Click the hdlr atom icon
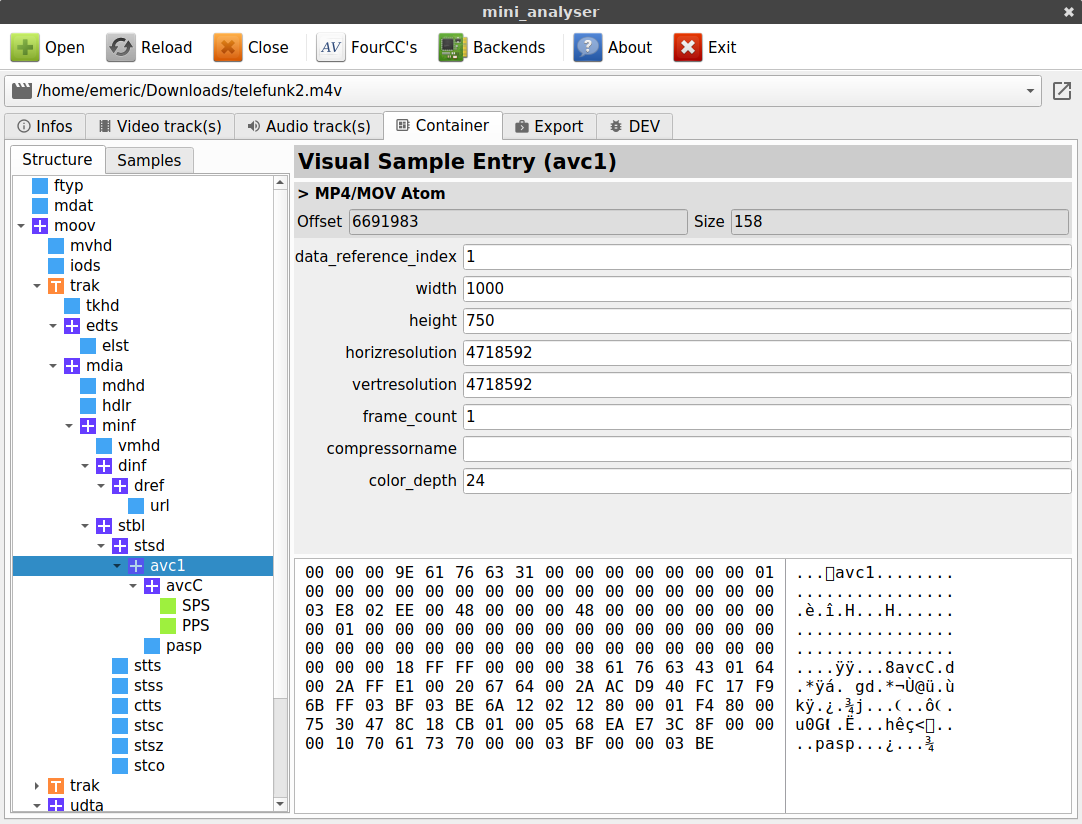This screenshot has width=1082, height=824. 88,406
